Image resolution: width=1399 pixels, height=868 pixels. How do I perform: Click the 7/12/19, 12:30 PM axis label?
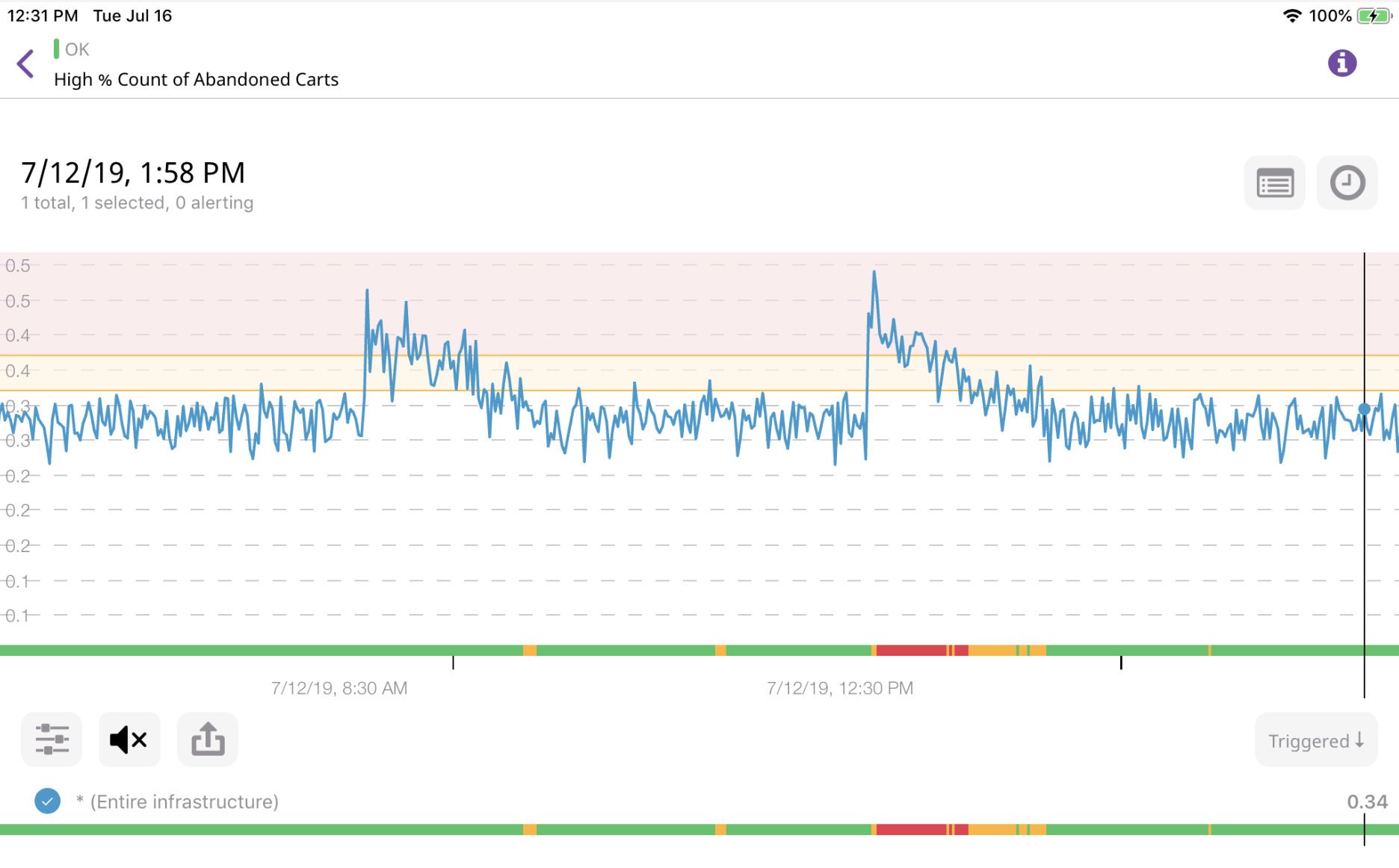pos(839,688)
